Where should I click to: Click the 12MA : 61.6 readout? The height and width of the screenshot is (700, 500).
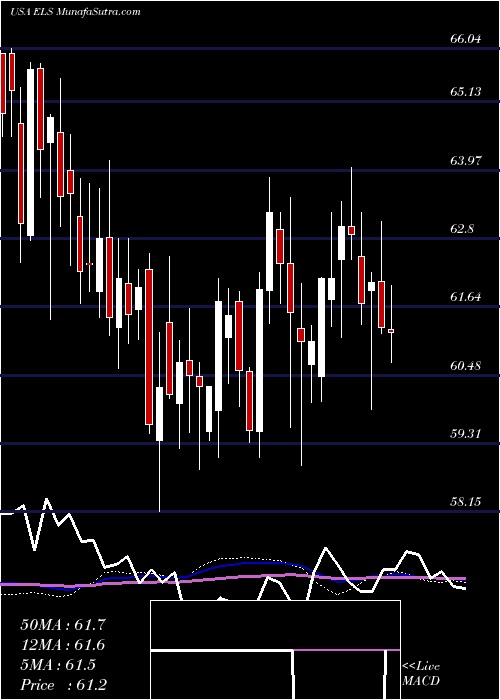coord(63,645)
